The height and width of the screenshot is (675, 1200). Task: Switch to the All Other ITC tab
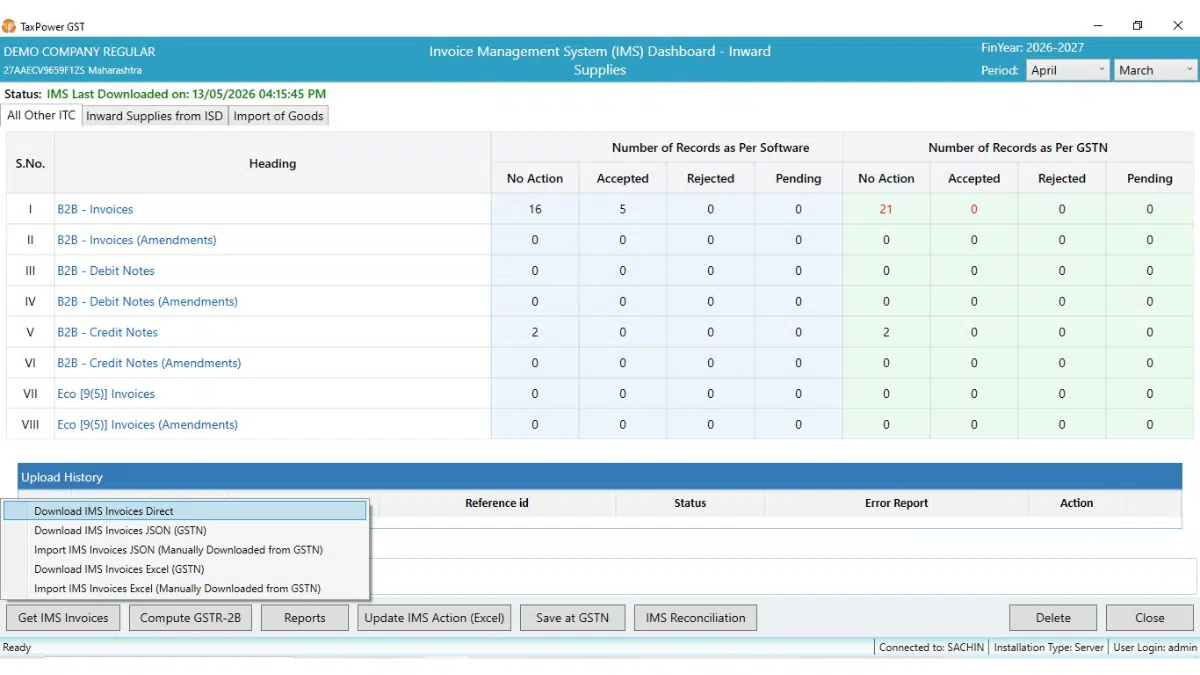click(x=41, y=116)
